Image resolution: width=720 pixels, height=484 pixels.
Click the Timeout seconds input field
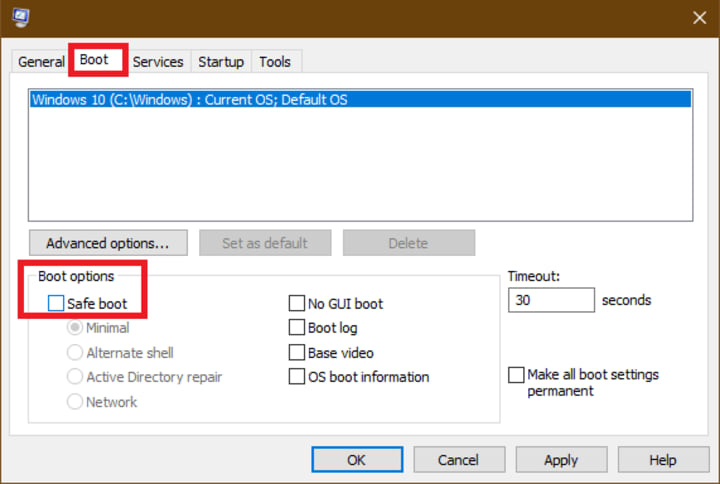[551, 300]
